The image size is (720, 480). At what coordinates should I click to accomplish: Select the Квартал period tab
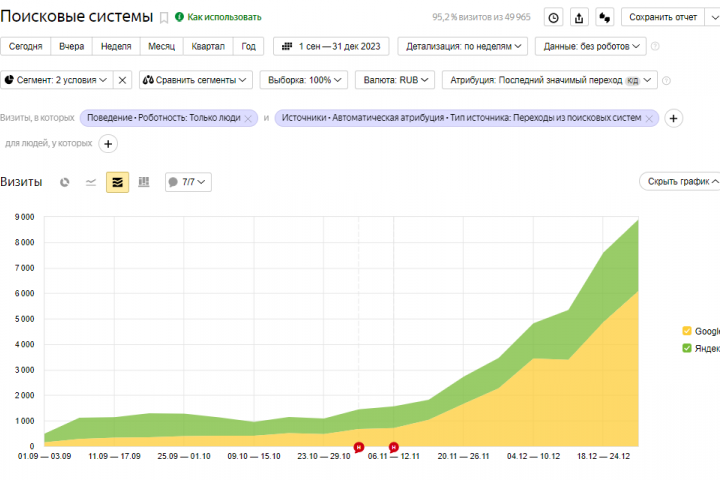208,46
